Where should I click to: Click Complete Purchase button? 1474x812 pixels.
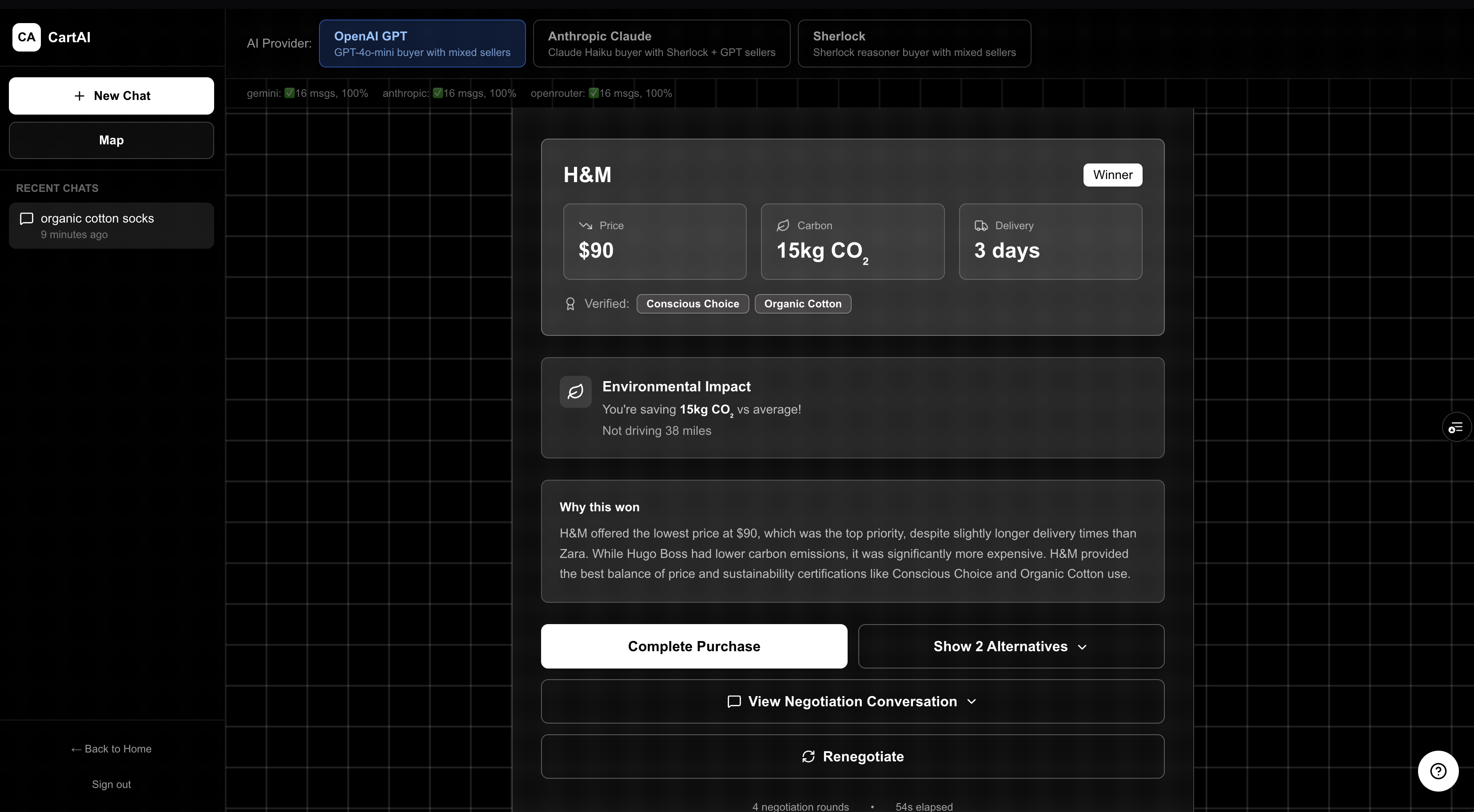coord(693,646)
